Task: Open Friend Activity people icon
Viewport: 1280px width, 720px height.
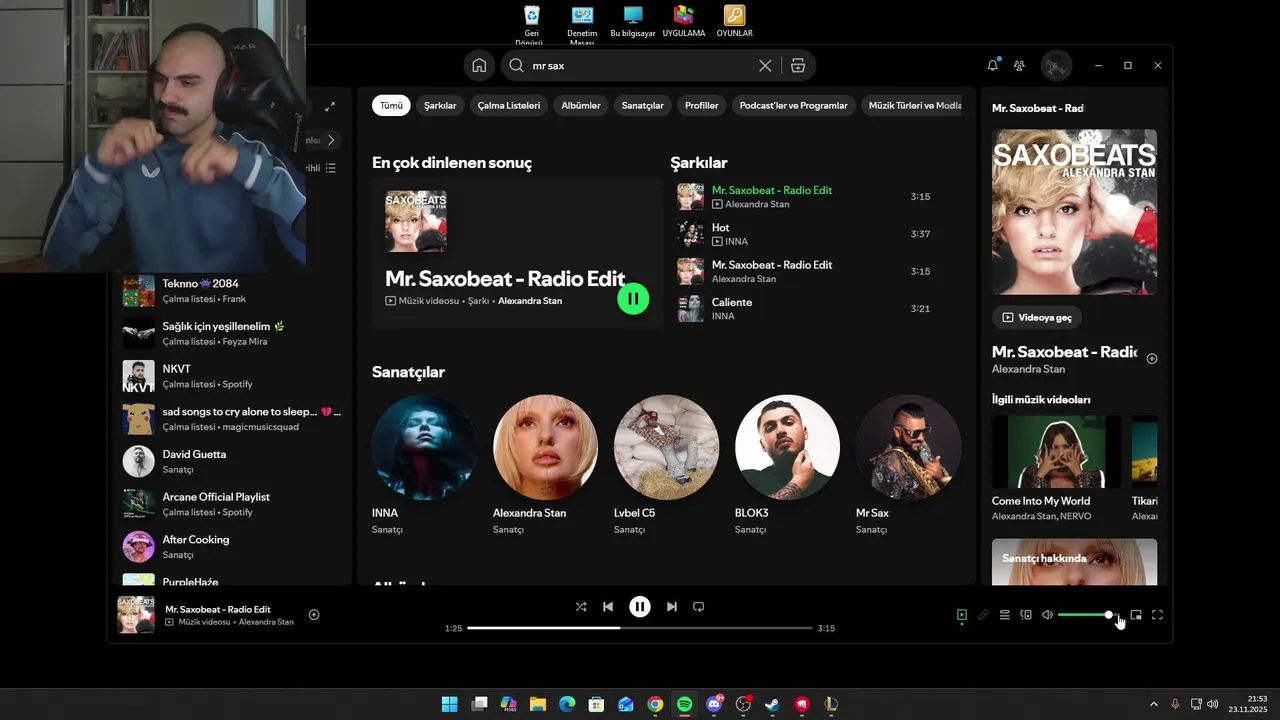Action: point(1019,65)
